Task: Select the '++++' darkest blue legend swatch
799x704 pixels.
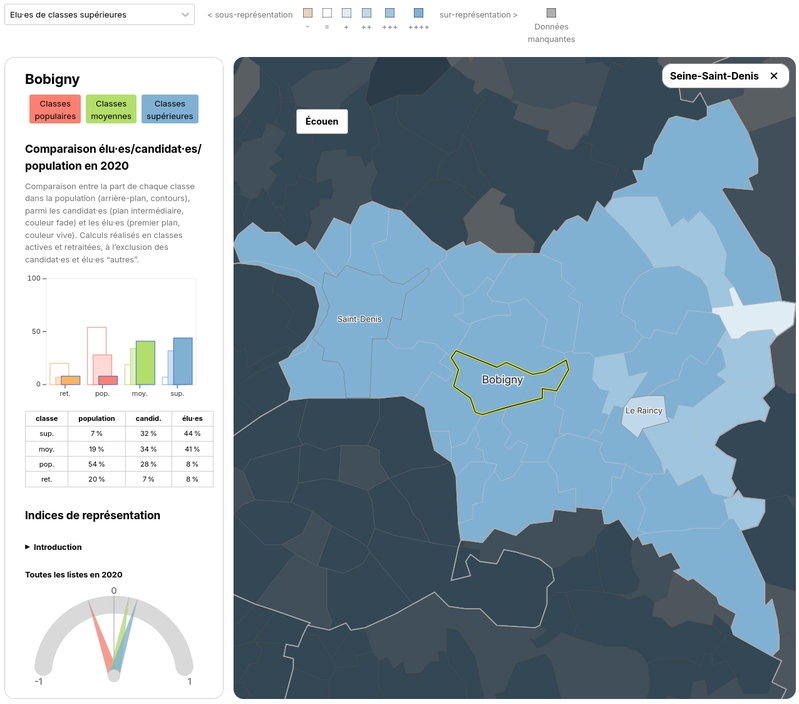Action: point(418,13)
